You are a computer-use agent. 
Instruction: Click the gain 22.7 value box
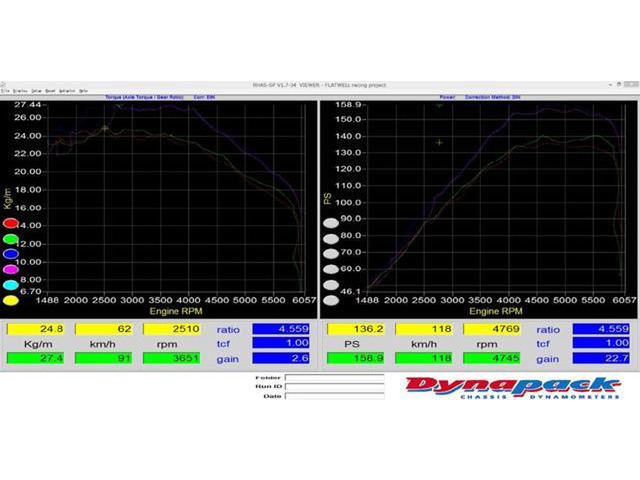pyautogui.click(x=602, y=358)
